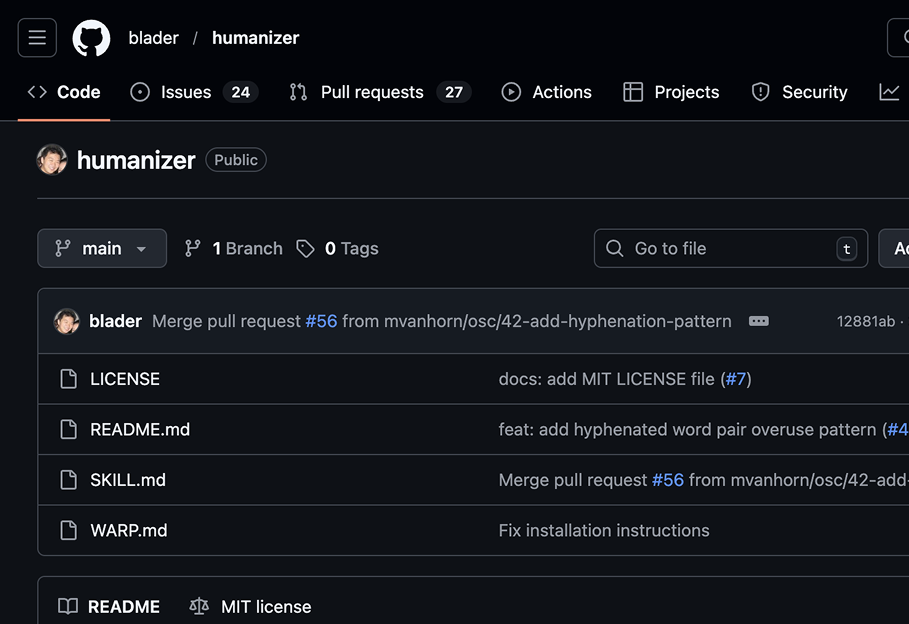The image size is (909, 624).
Task: Click the Public repository badge
Action: click(235, 159)
